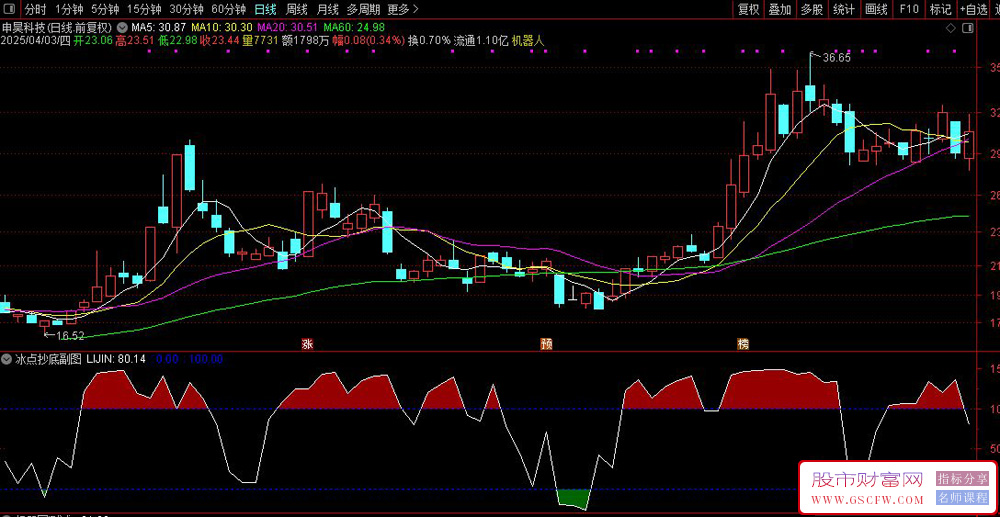Viewport: 1000px width, 517px height.
Task: Click the side panel icon at chart top-right
Action: click(x=968, y=28)
